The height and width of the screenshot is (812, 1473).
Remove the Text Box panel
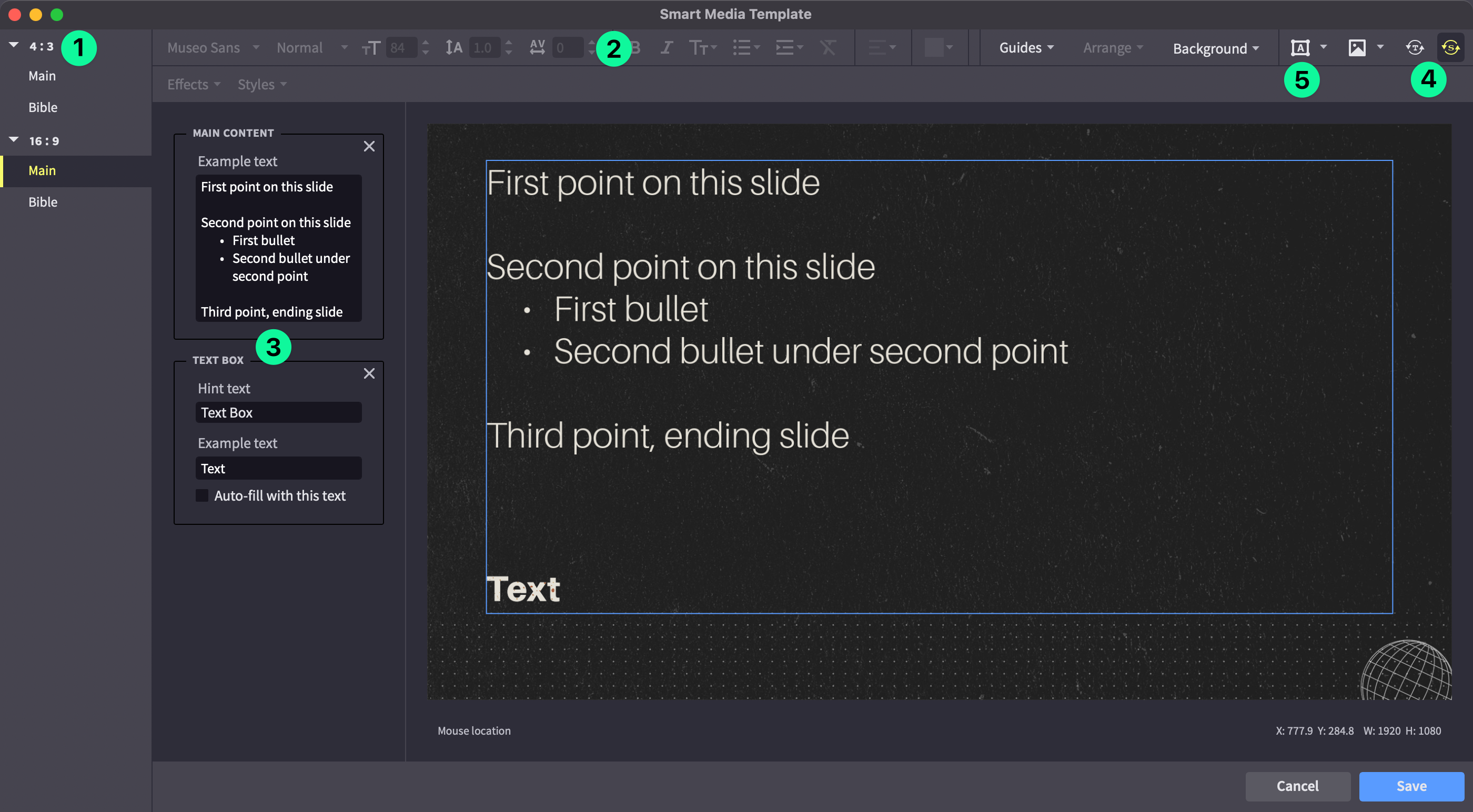[x=369, y=373]
